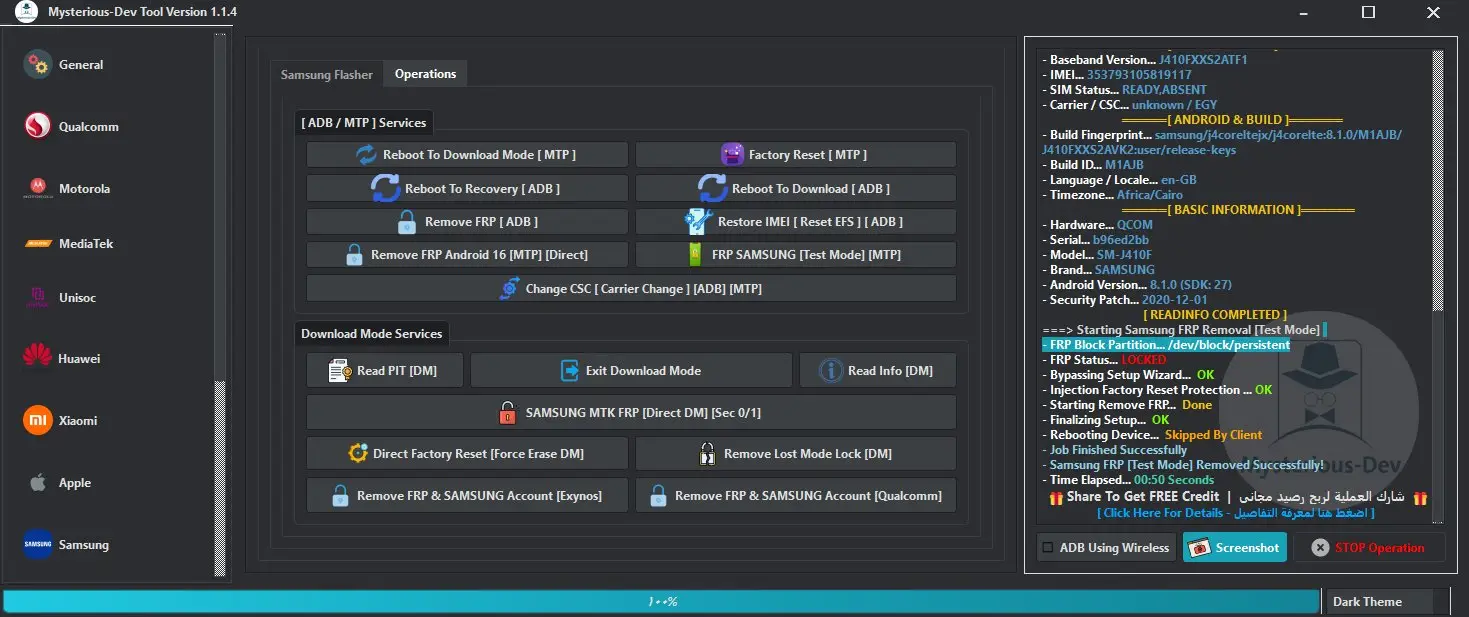Click the [ READINFO COMPLETED ] line
The image size is (1469, 617).
tap(1215, 315)
